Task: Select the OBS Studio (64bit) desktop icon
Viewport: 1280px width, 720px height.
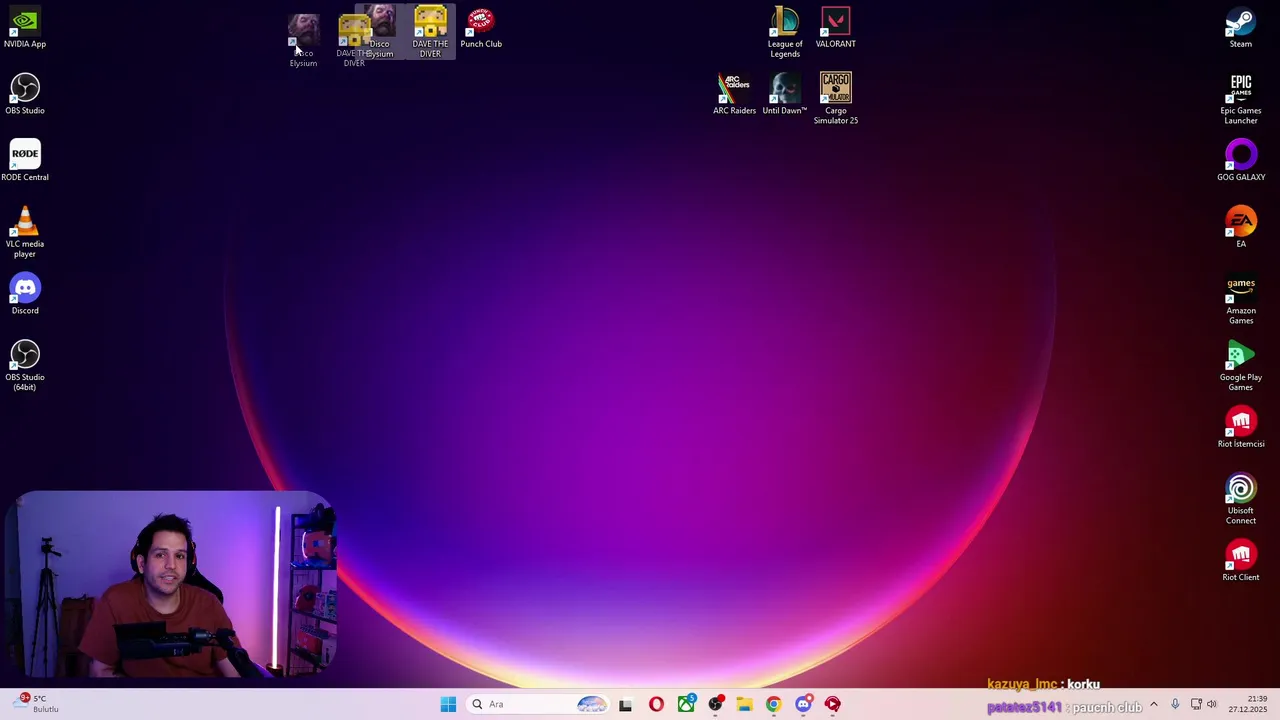Action: 25,365
